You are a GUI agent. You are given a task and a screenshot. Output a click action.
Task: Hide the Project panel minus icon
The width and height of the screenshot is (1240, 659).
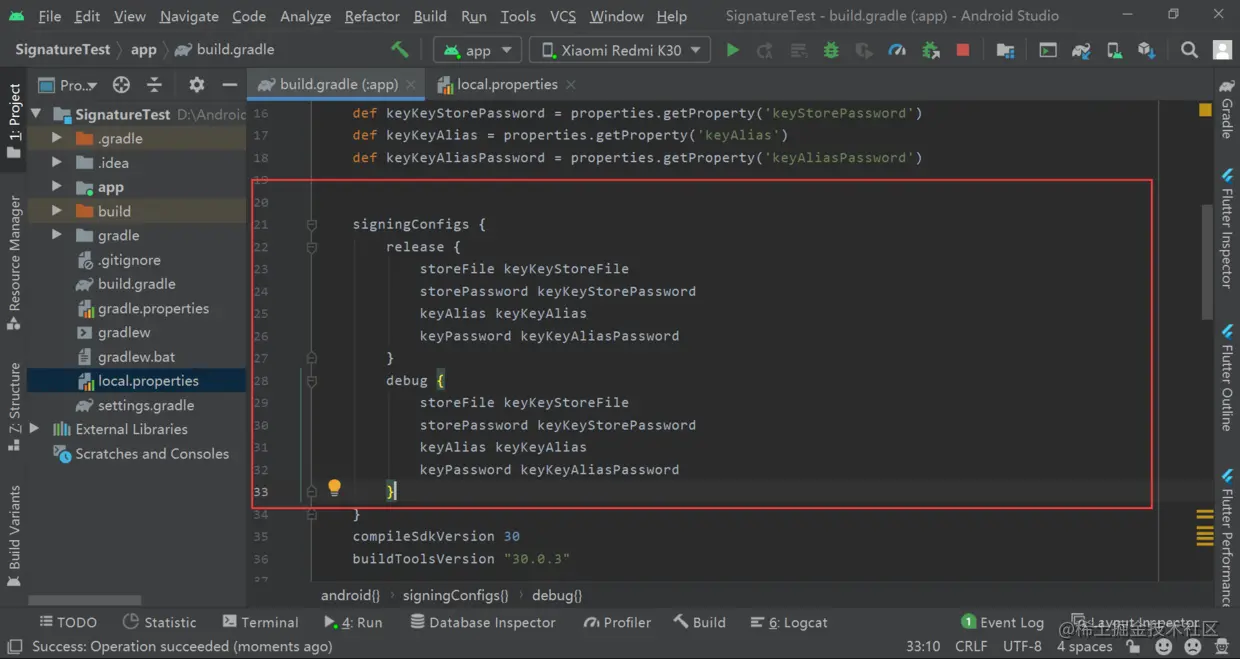point(229,85)
